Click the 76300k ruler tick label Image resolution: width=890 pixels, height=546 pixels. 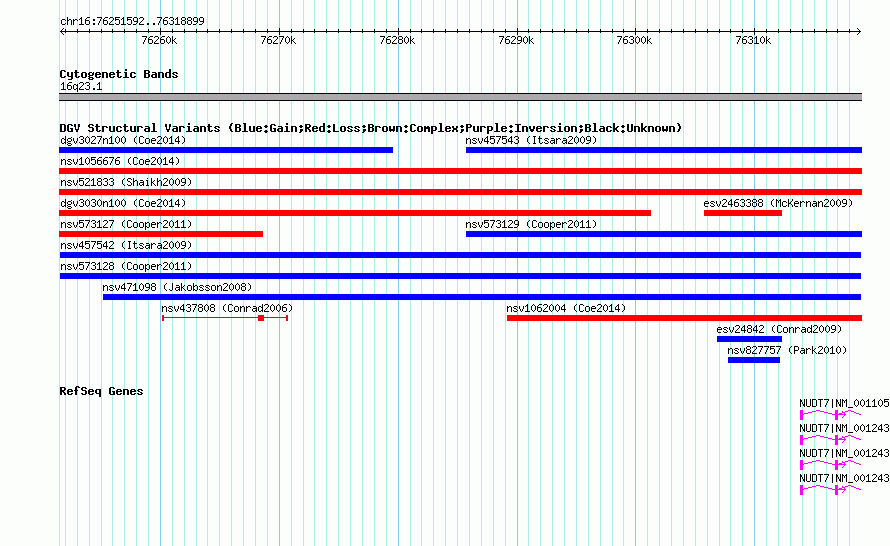pos(635,40)
